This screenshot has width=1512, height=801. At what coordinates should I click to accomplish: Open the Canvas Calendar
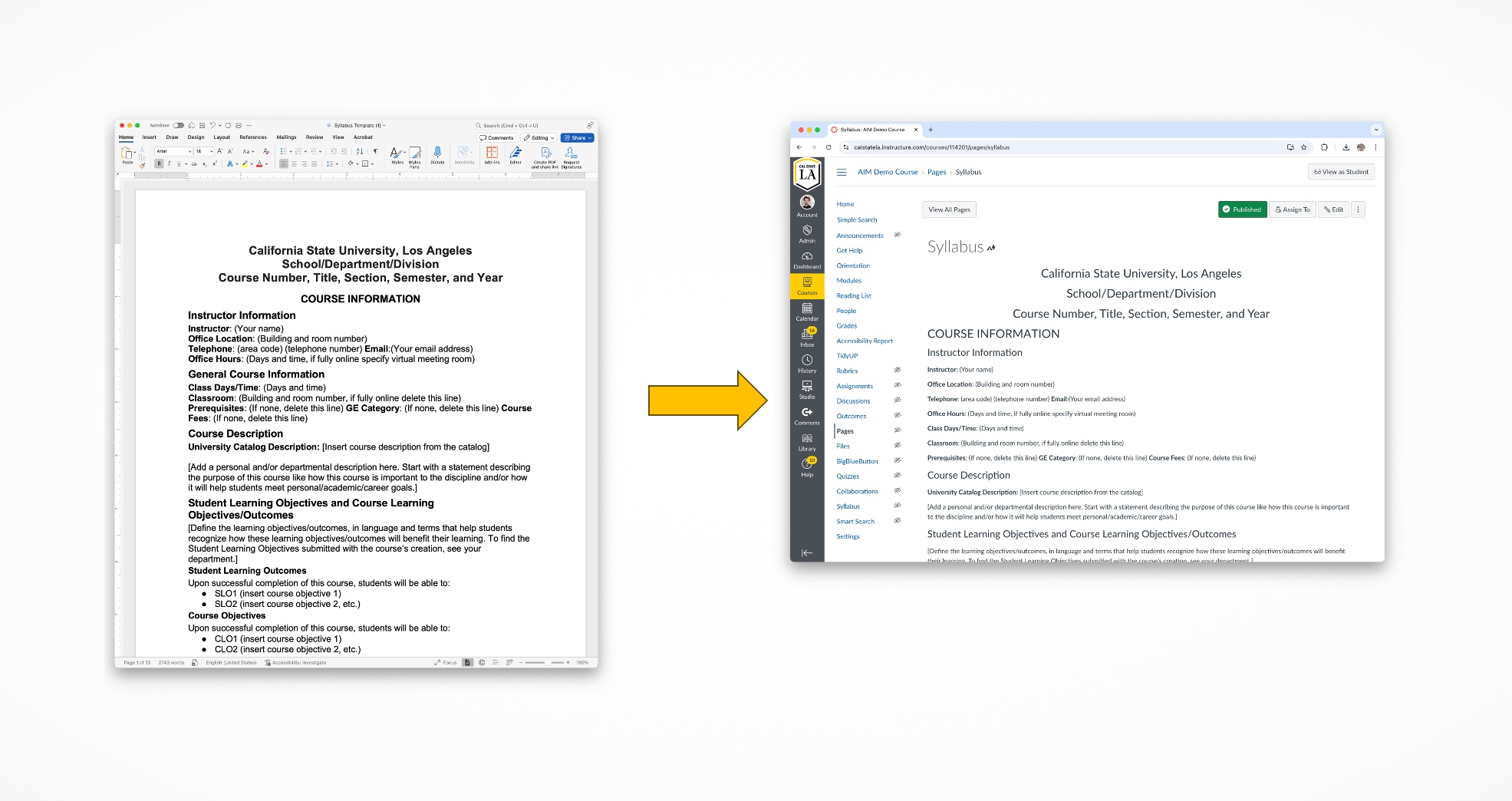click(807, 312)
